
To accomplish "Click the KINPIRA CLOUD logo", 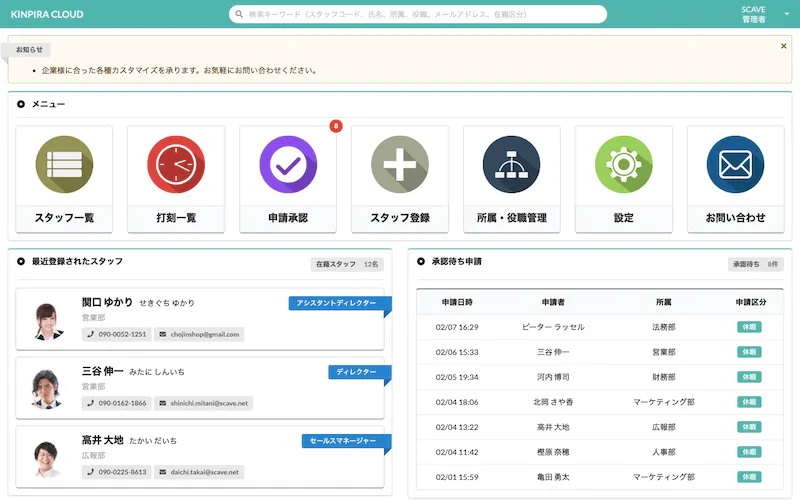I will 47,14.
